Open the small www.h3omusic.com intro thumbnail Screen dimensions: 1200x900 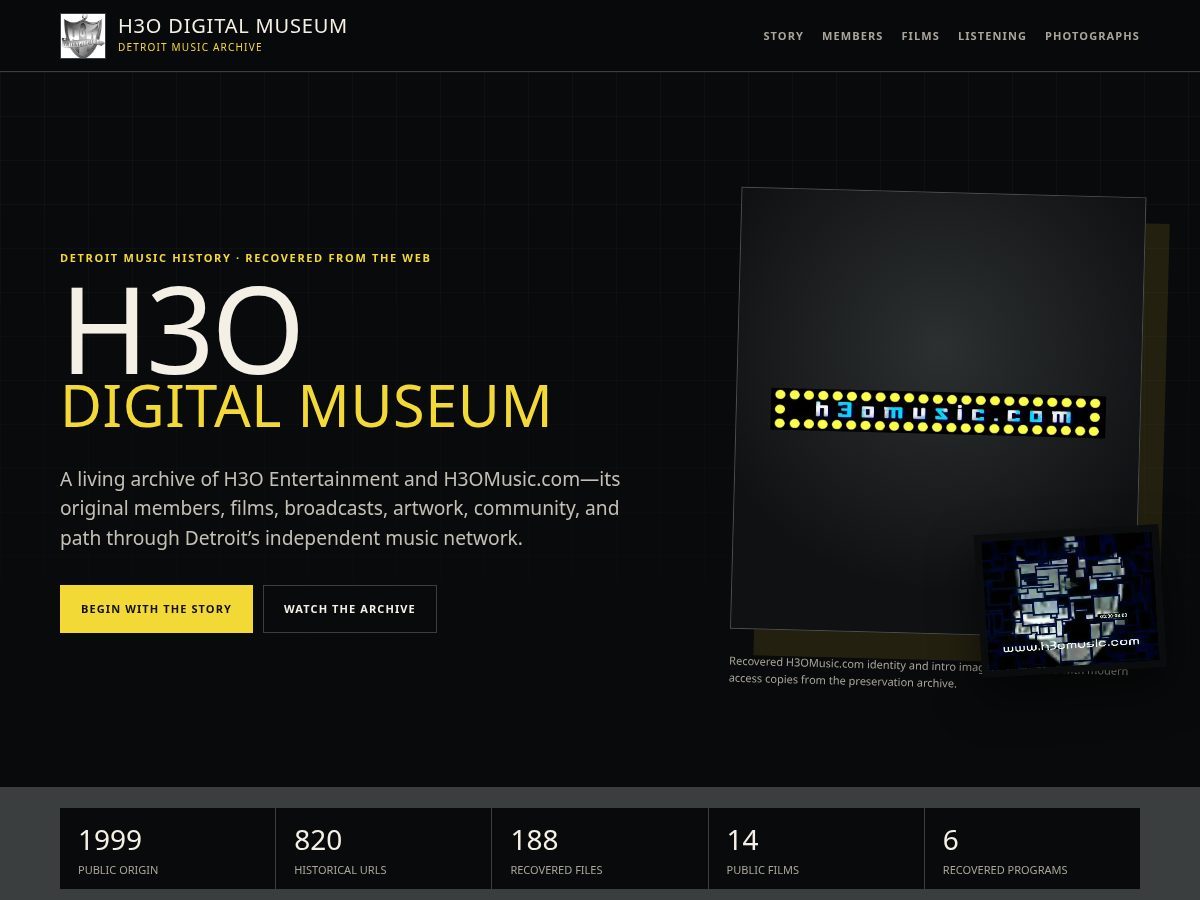tap(1069, 600)
